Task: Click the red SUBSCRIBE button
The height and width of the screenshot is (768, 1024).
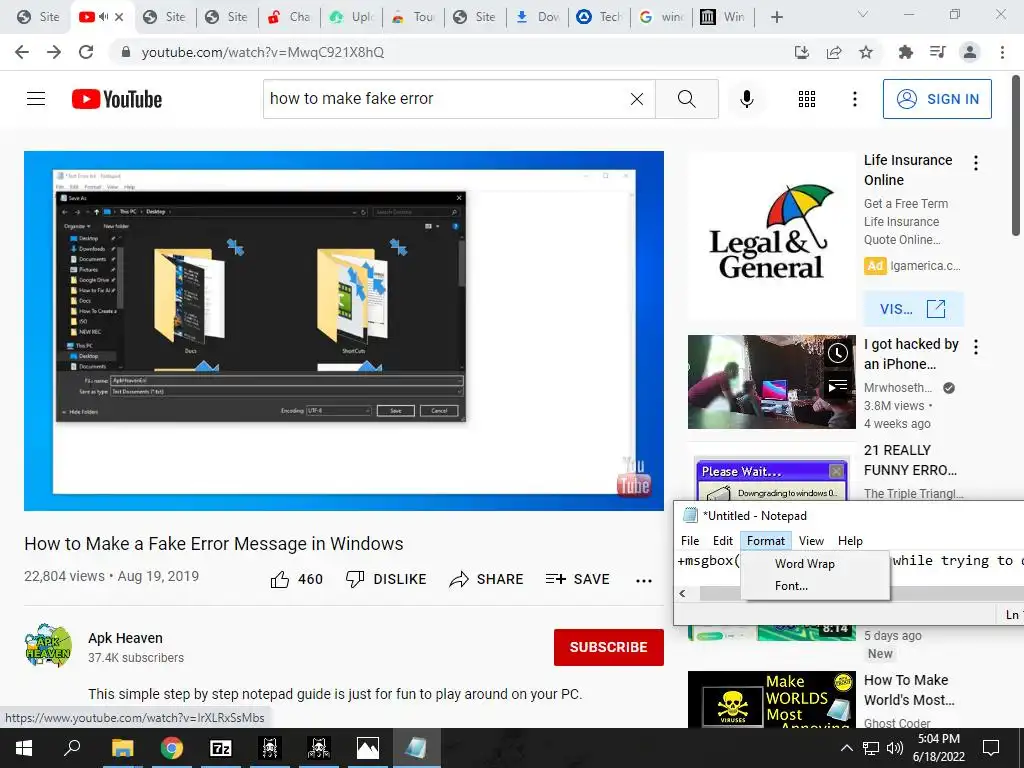Action: [609, 647]
